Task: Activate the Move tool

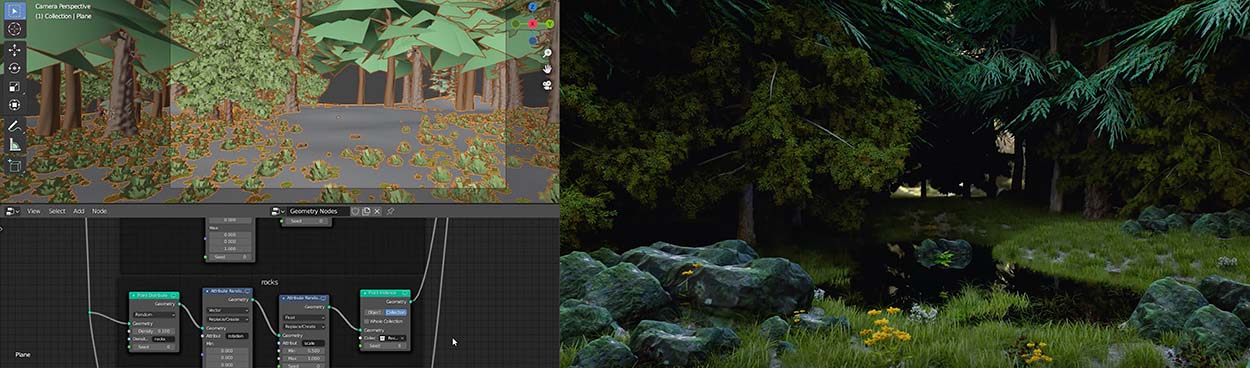Action: point(14,50)
